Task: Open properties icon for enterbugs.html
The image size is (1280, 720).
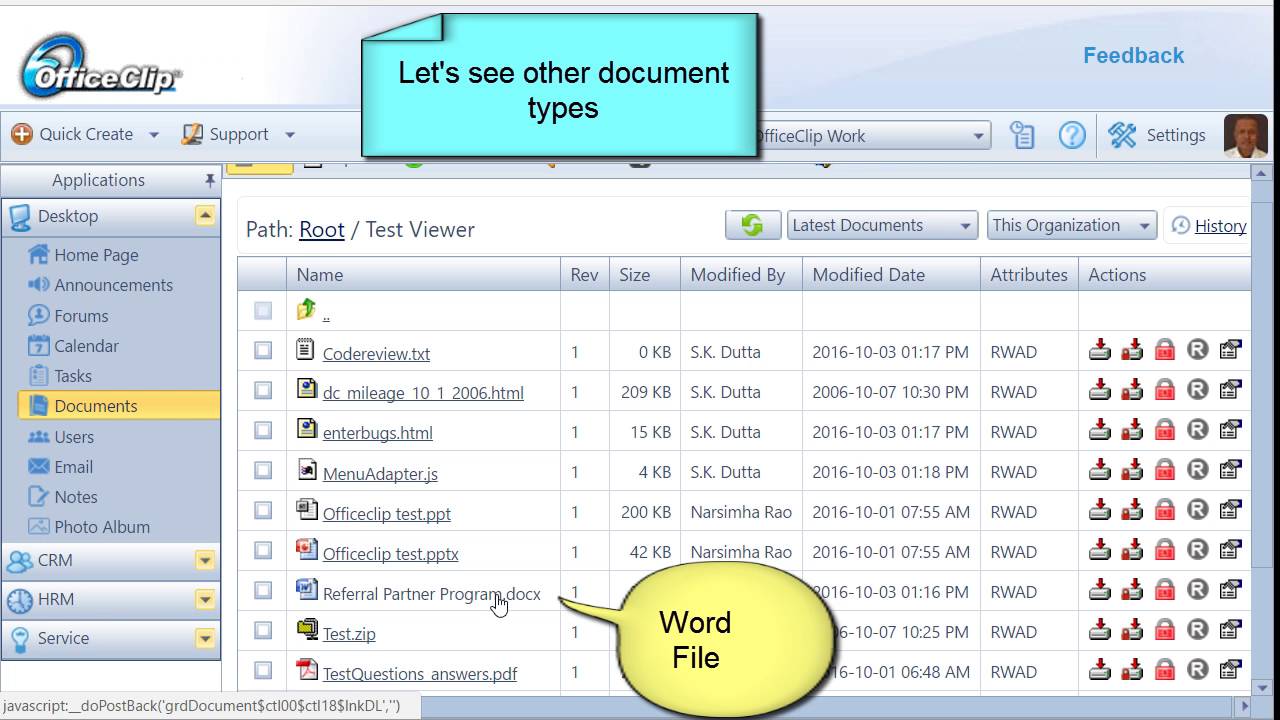Action: [x=1230, y=429]
